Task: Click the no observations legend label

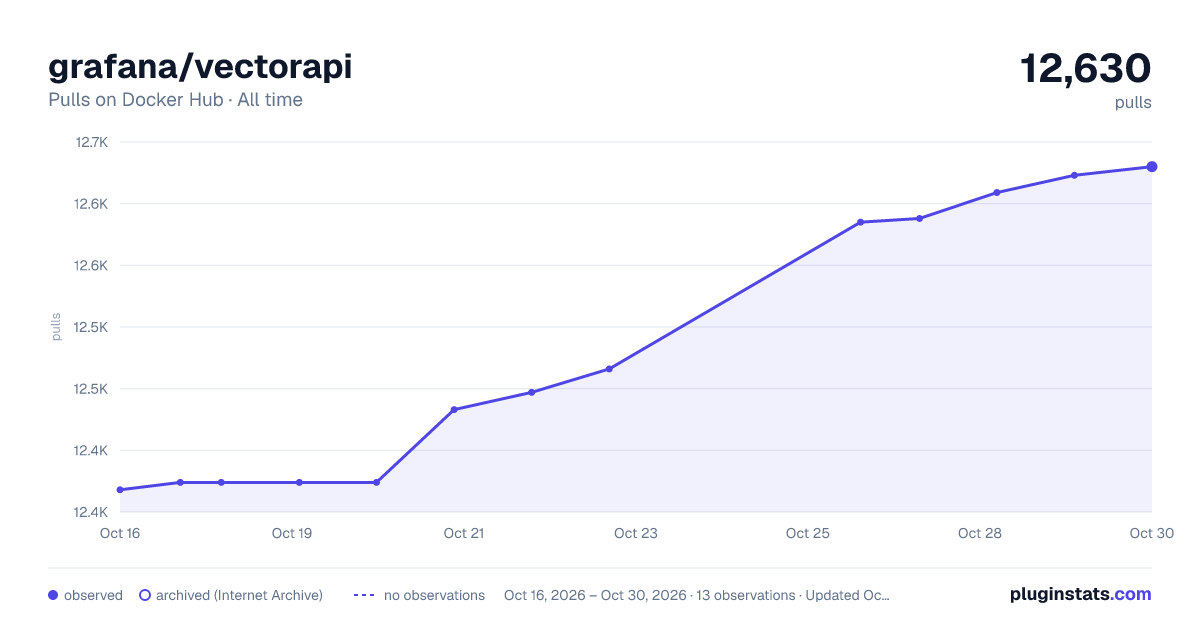Action: point(434,595)
